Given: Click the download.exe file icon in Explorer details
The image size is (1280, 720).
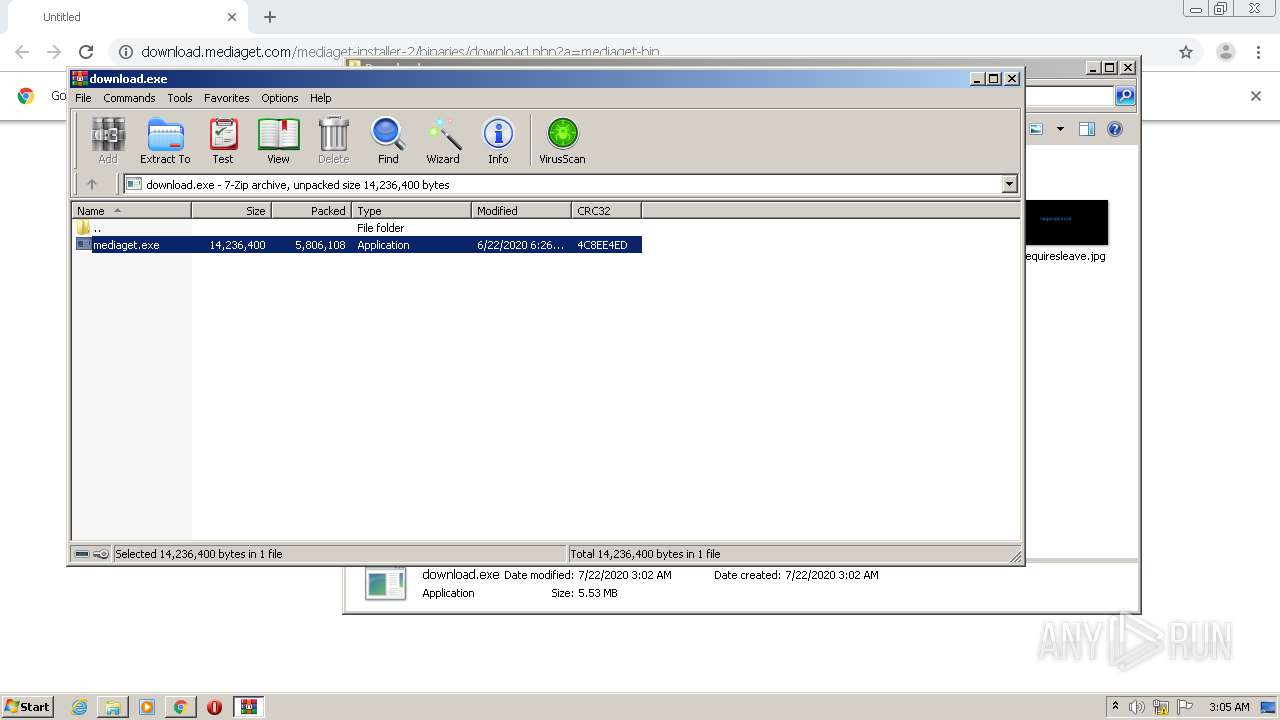Looking at the screenshot, I should click(386, 583).
